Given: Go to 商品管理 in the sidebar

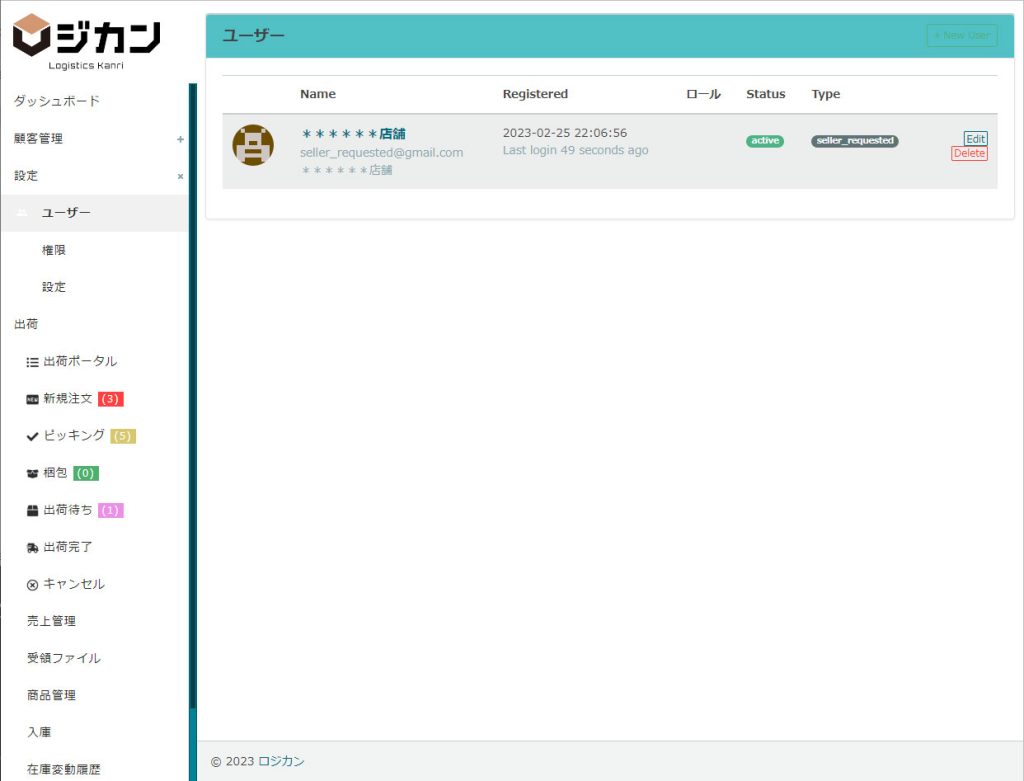Looking at the screenshot, I should (51, 695).
